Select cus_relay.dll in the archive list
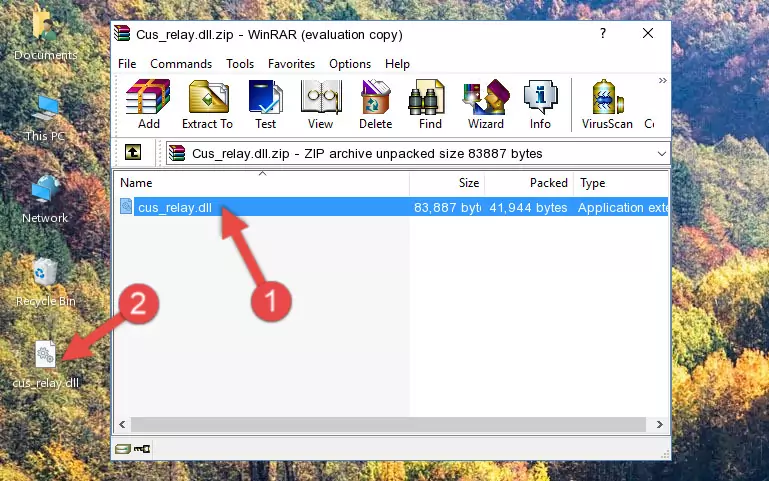This screenshot has width=769, height=481. (x=175, y=207)
